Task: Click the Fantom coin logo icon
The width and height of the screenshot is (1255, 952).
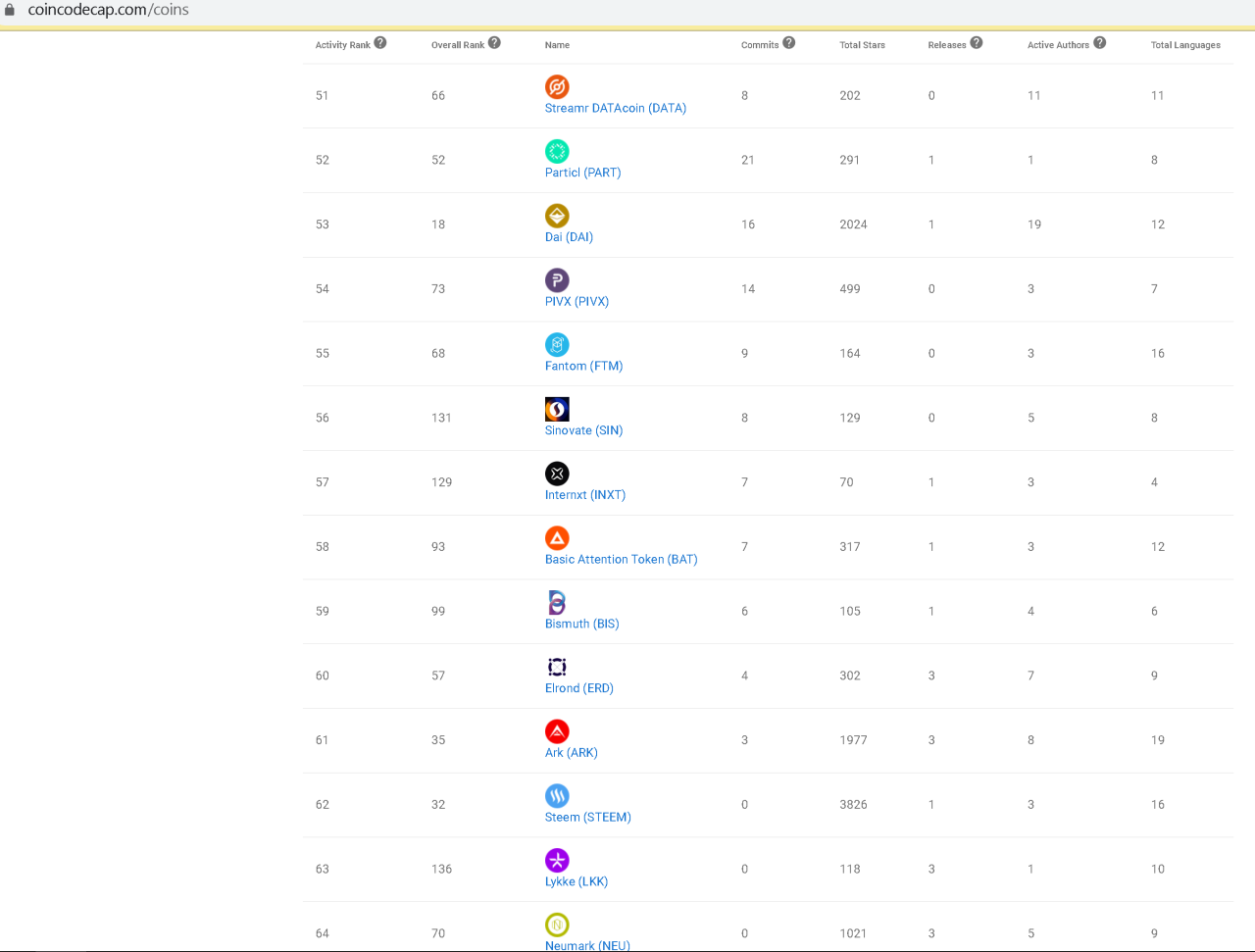Action: pos(557,345)
